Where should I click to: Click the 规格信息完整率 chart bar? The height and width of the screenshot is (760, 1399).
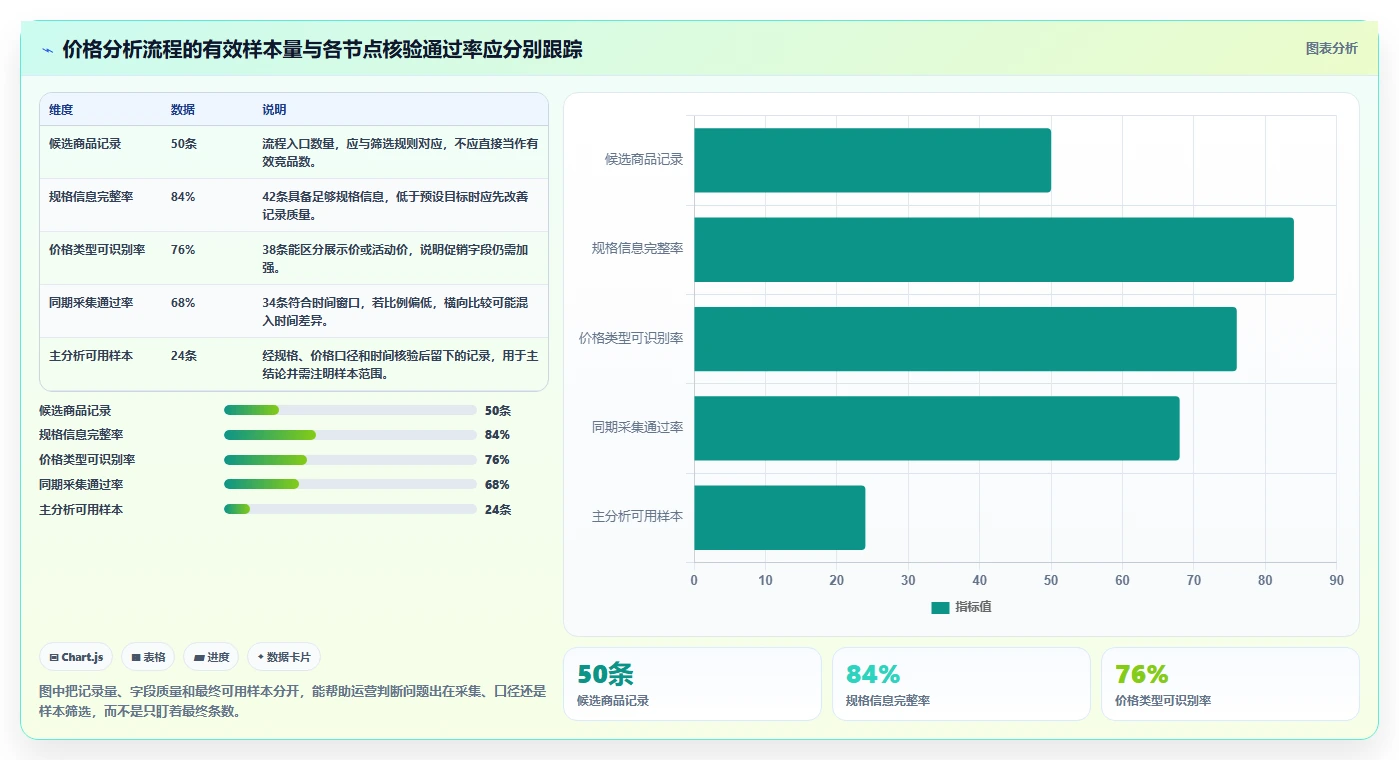click(994, 249)
